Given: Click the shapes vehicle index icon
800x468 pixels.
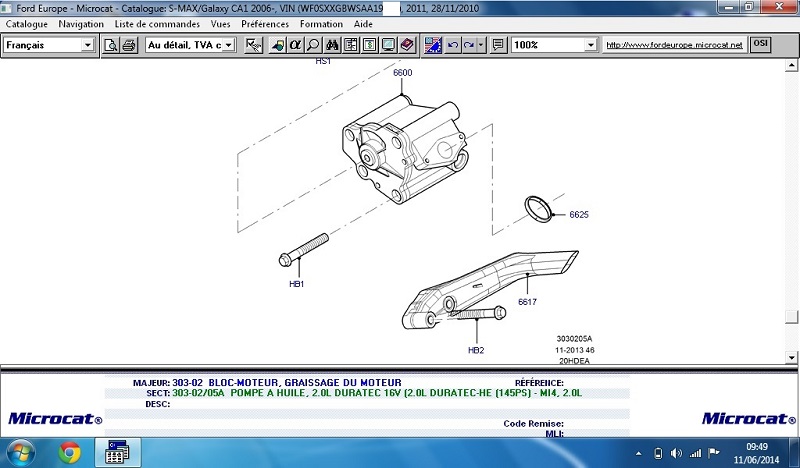Looking at the screenshot, I should click(277, 45).
